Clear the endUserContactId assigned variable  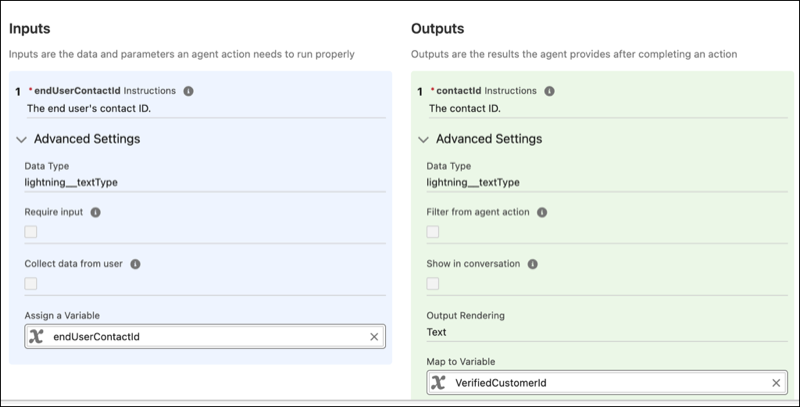[374, 337]
